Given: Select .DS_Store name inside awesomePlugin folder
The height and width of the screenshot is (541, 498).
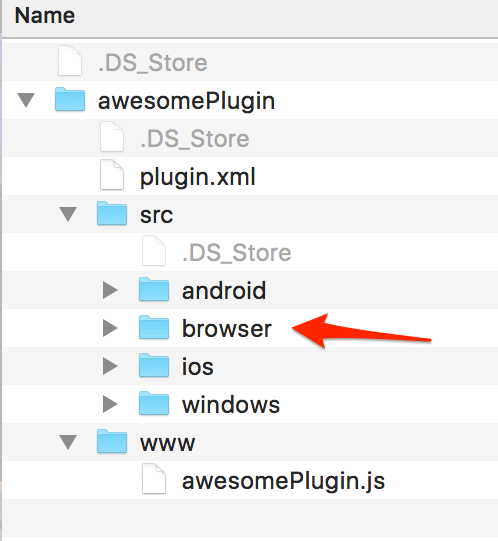Looking at the screenshot, I should click(x=195, y=139).
